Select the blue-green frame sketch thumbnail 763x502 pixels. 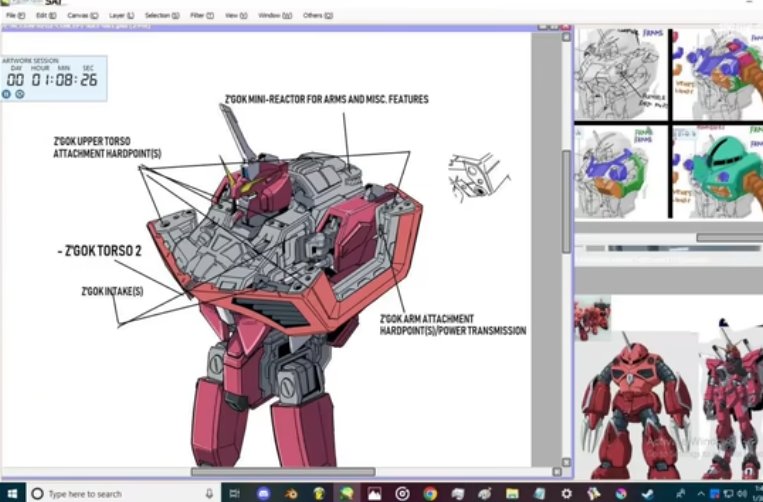pyautogui.click(x=620, y=171)
